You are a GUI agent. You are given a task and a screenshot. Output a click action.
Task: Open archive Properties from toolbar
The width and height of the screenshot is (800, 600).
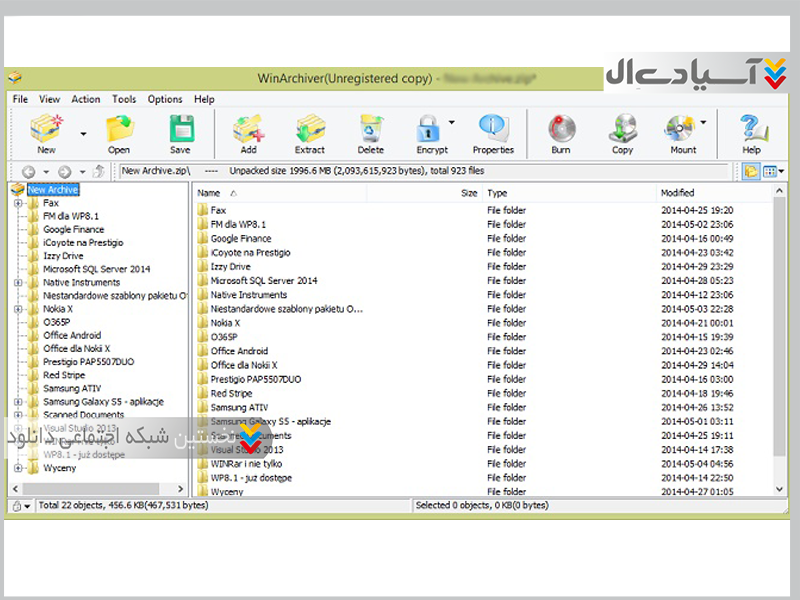pyautogui.click(x=493, y=130)
